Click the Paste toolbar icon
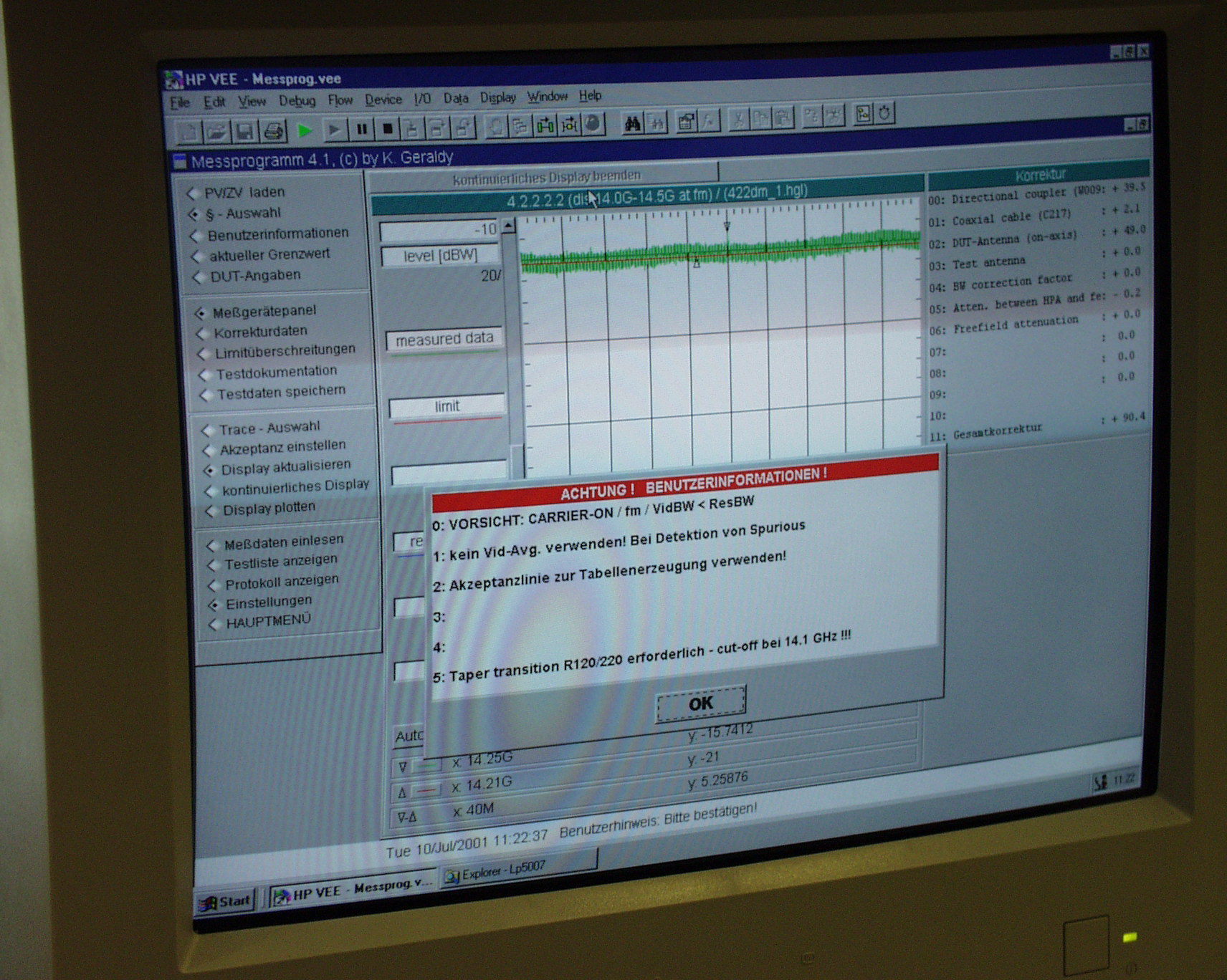1227x980 pixels. [784, 117]
